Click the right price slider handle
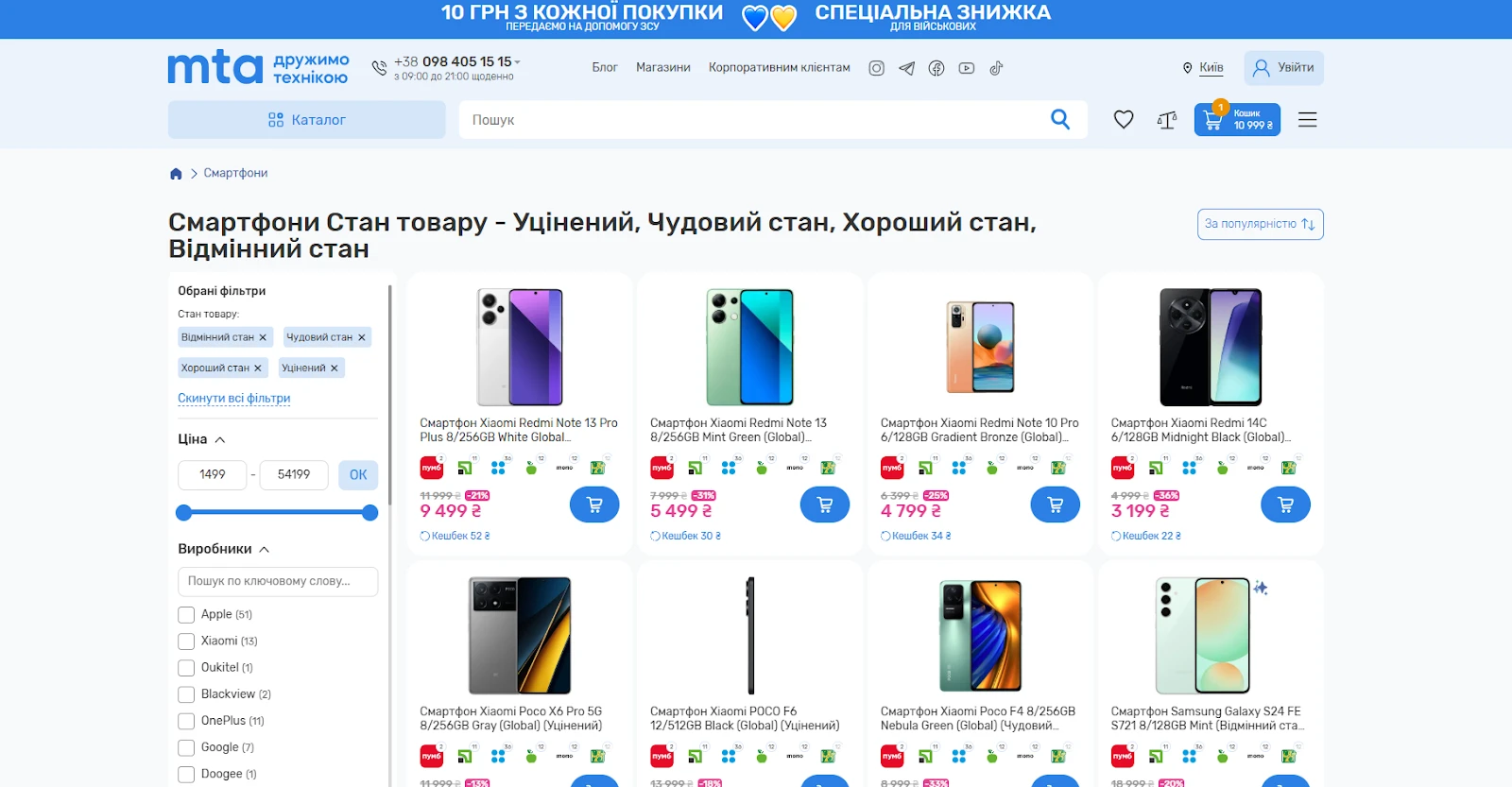 pos(370,513)
